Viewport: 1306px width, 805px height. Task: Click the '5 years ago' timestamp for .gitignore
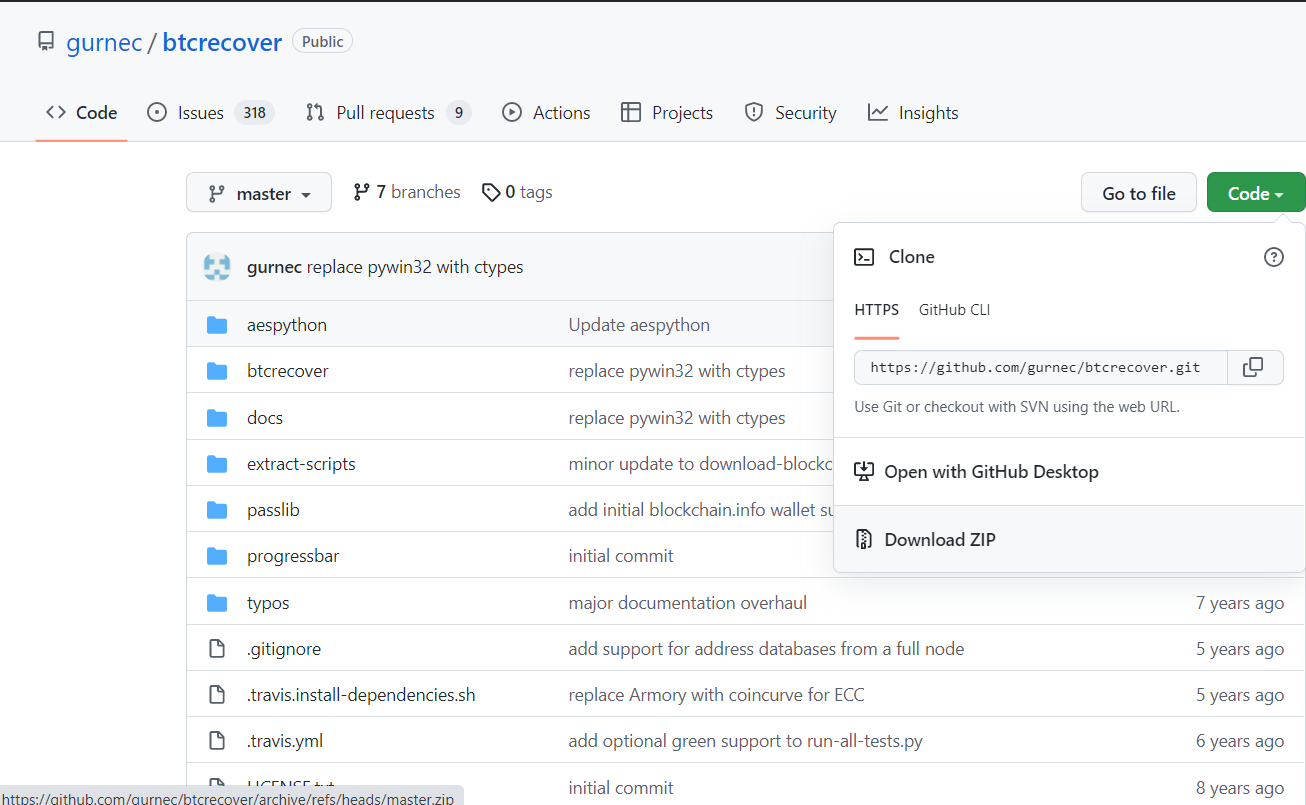coord(1240,649)
